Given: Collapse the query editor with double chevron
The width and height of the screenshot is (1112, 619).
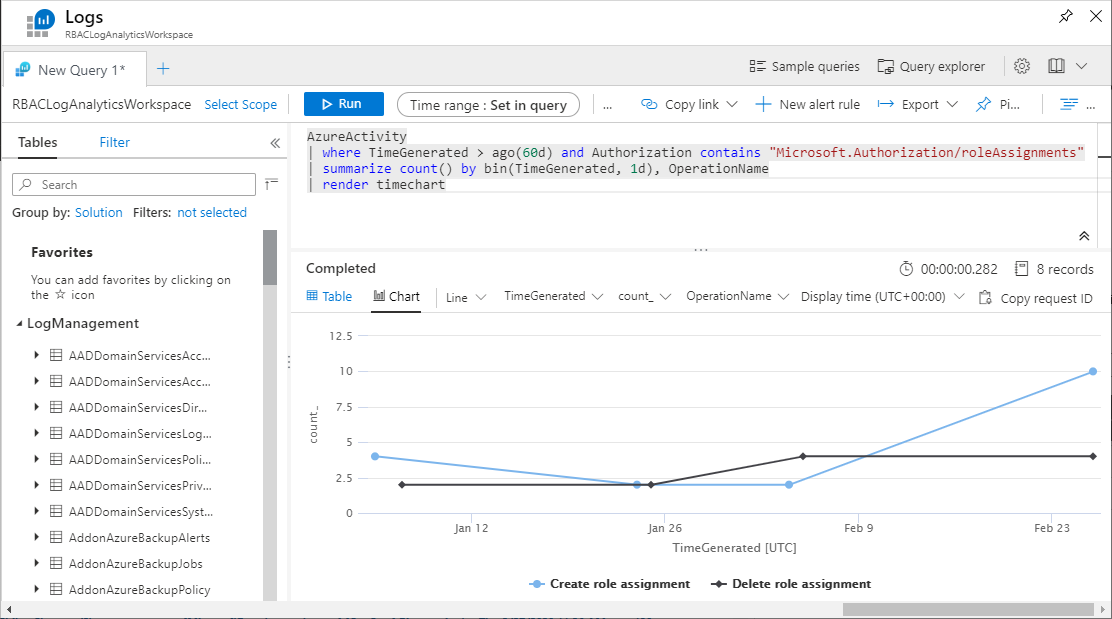Looking at the screenshot, I should tap(1083, 236).
